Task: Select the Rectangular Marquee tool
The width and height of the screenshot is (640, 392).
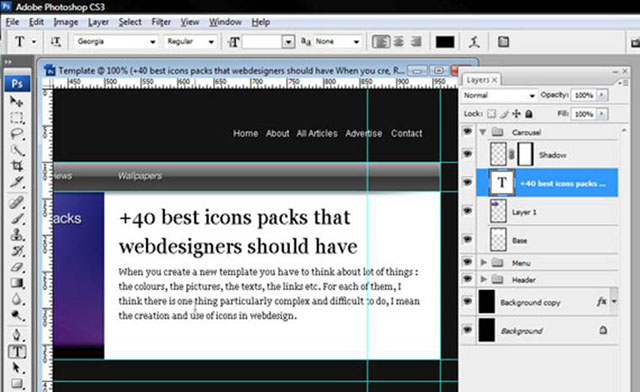Action: (x=16, y=118)
